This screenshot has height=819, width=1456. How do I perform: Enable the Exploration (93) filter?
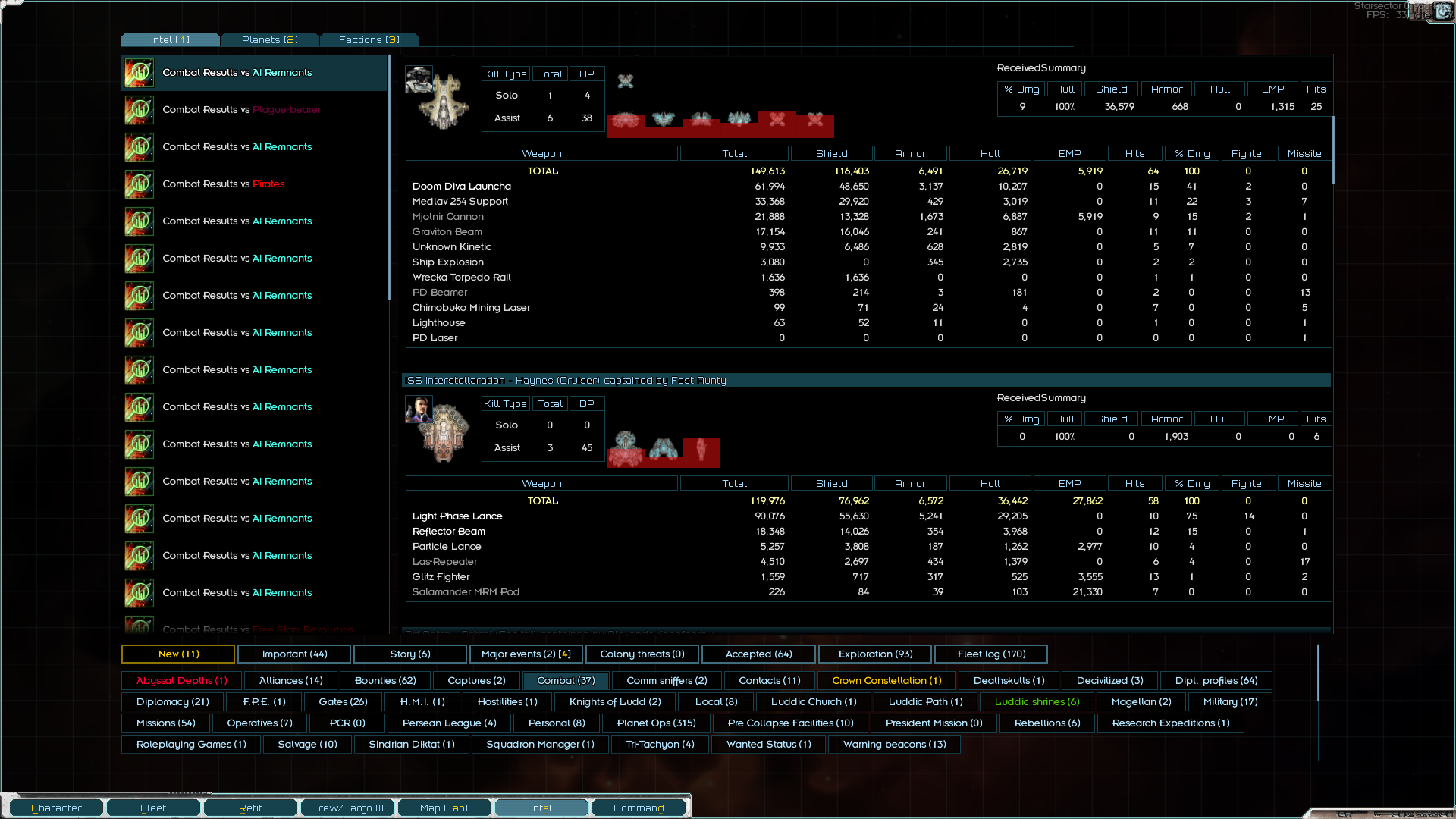click(x=875, y=654)
